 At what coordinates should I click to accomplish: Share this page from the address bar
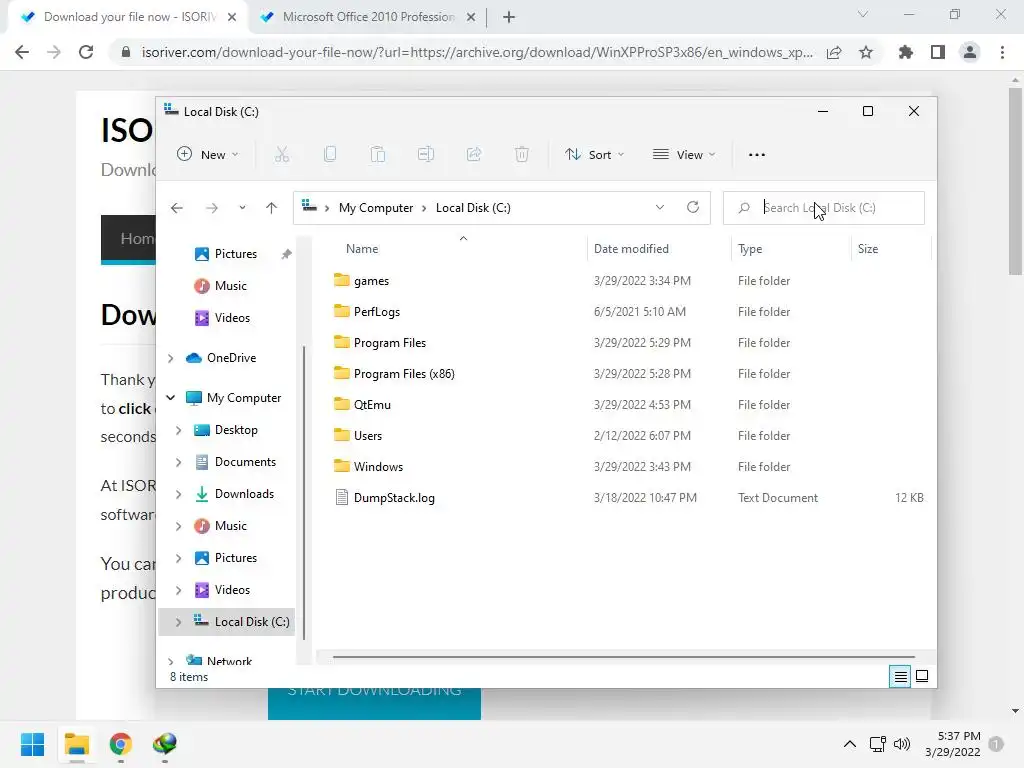834,52
